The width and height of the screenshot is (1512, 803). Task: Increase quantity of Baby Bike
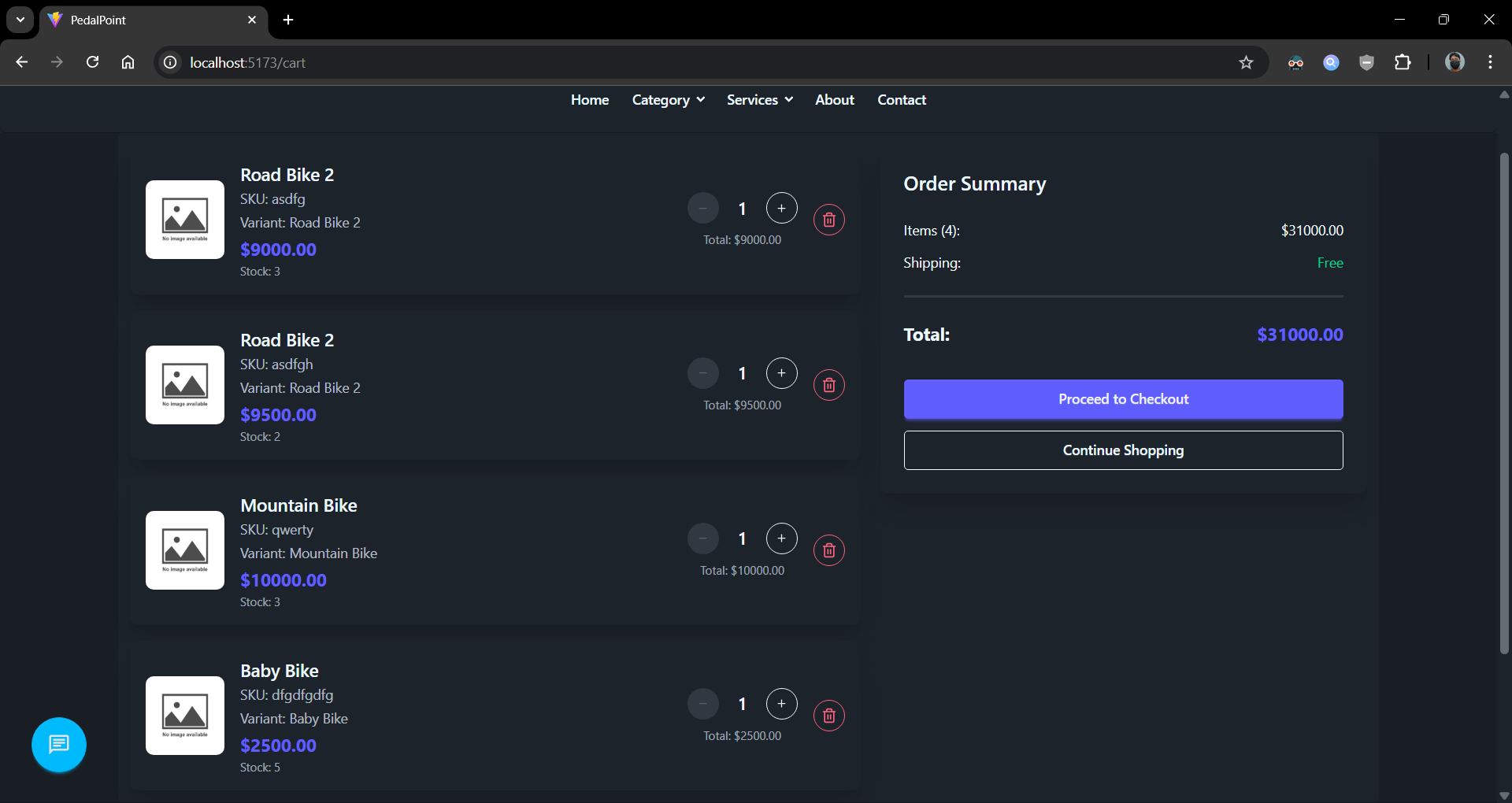(781, 704)
